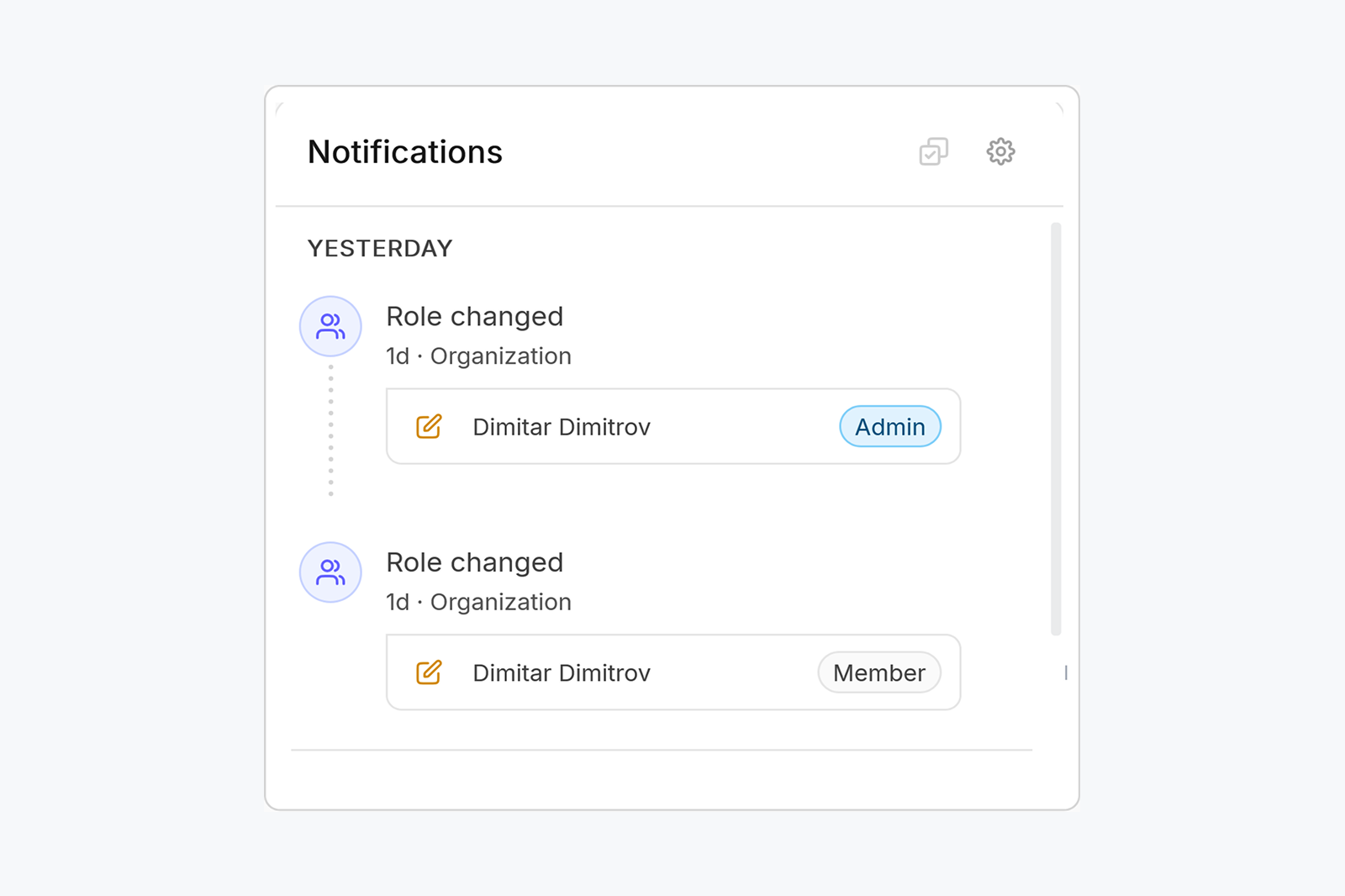Image resolution: width=1345 pixels, height=896 pixels.
Task: Click Dimitar Dimitrov name in Admin card
Action: (x=562, y=427)
